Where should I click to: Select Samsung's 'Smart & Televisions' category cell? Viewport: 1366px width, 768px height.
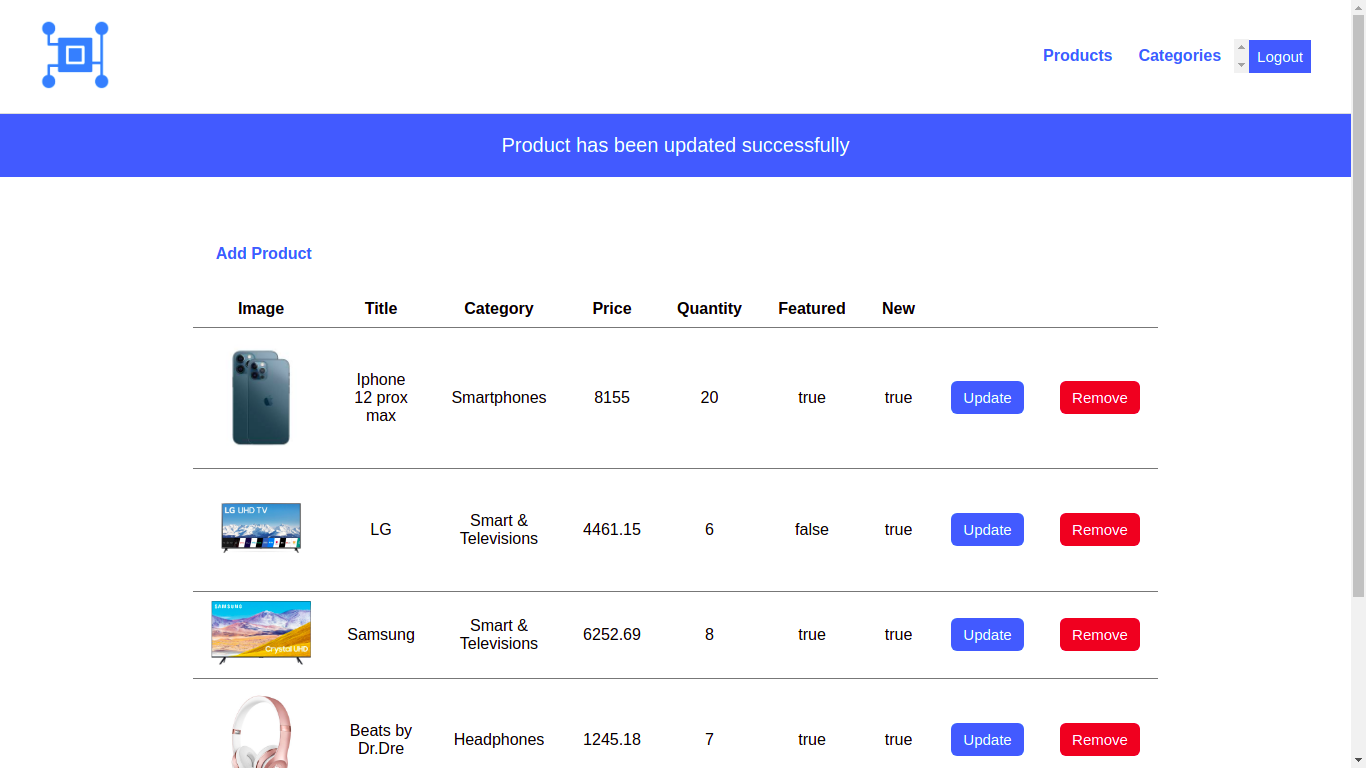pos(499,635)
